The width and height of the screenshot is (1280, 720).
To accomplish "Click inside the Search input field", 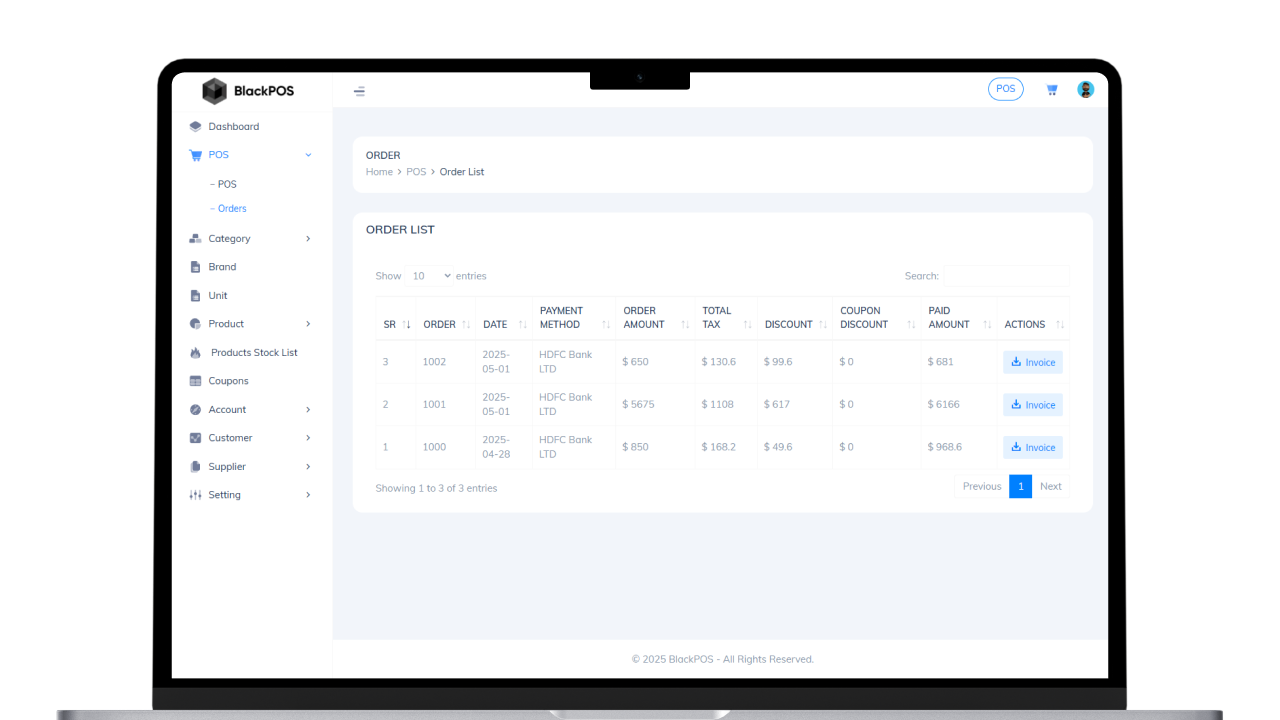I will (x=1005, y=275).
